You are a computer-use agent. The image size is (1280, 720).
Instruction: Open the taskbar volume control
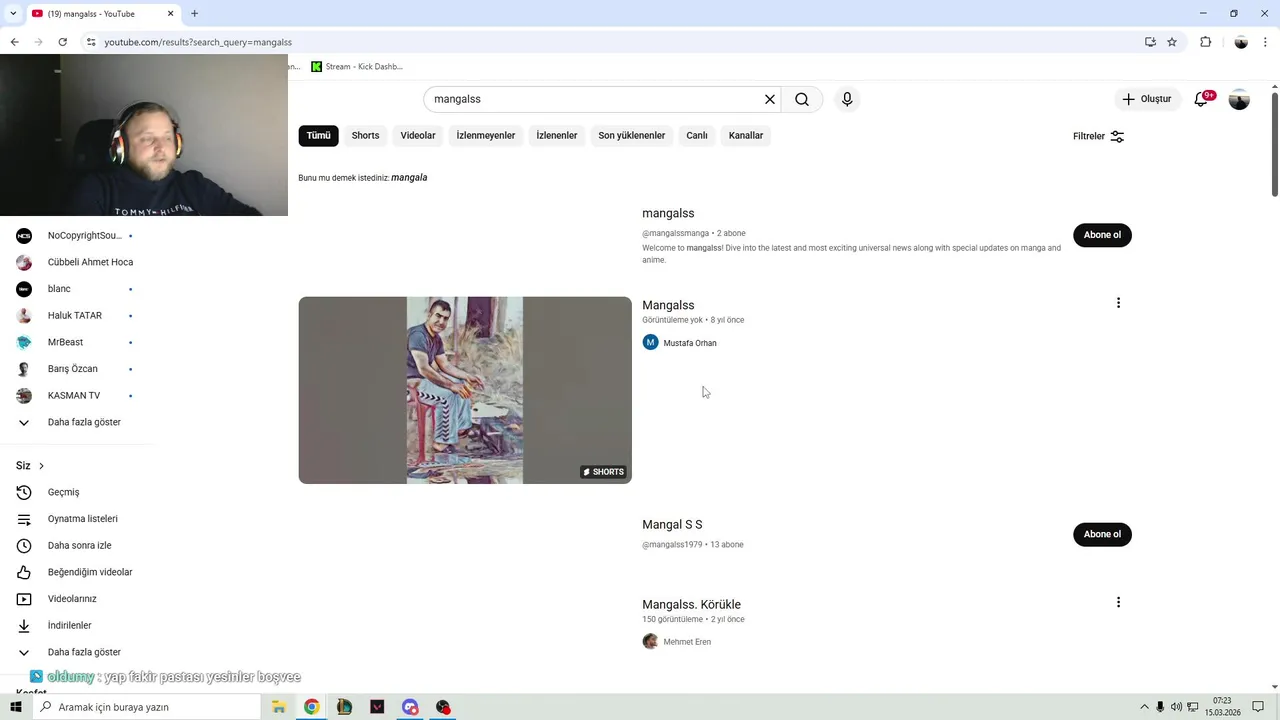coord(1176,707)
